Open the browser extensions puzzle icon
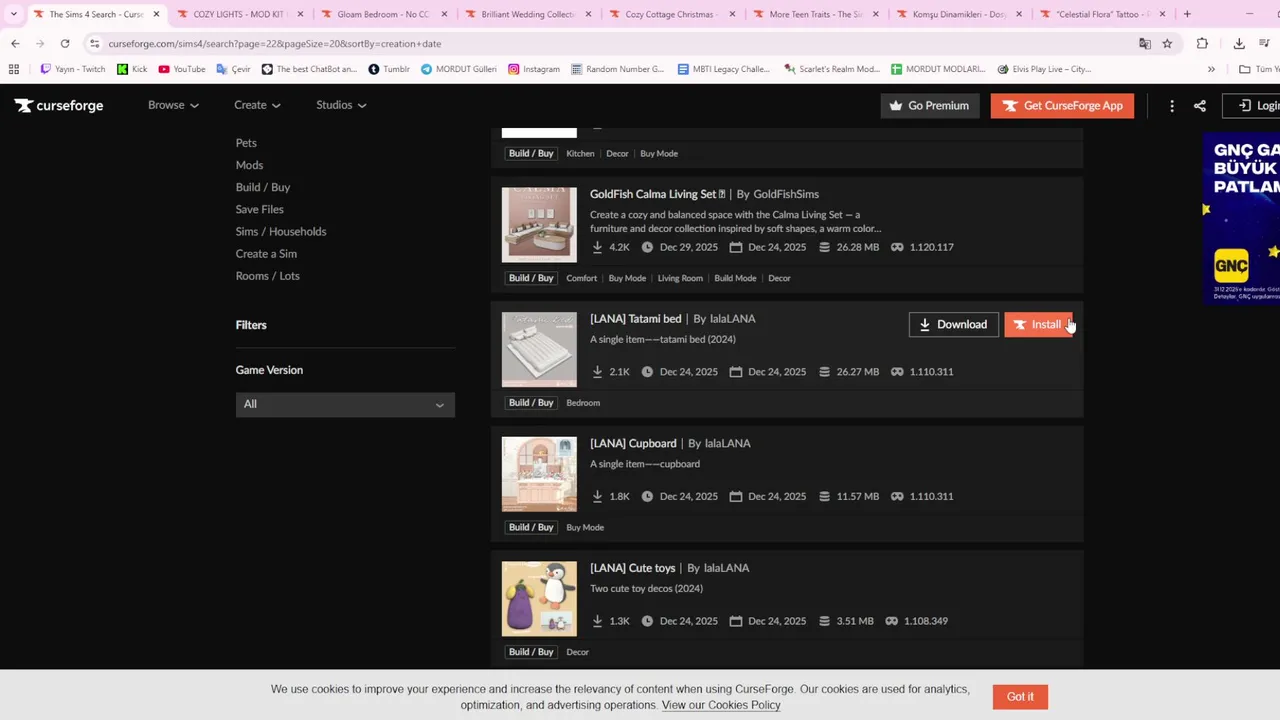 click(1202, 44)
